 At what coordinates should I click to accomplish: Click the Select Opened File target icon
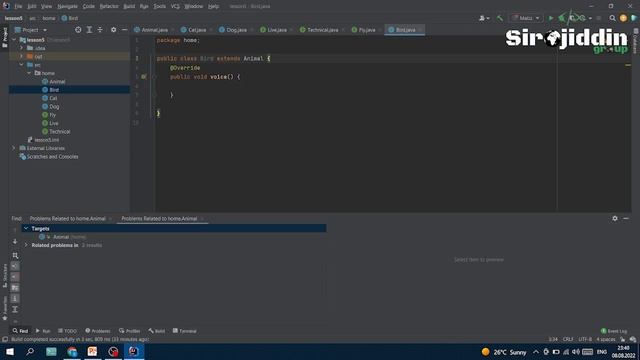coord(78,30)
